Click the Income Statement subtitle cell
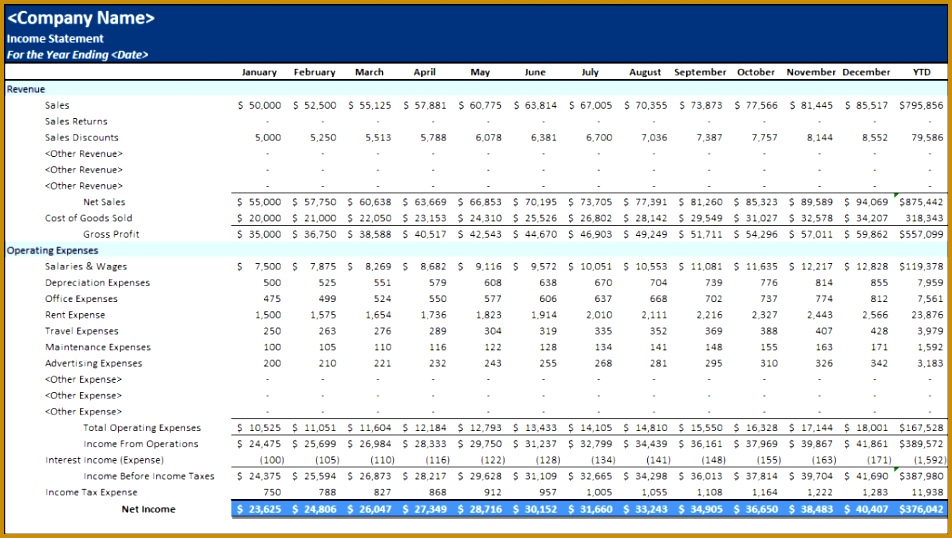This screenshot has height=538, width=952. [55, 38]
